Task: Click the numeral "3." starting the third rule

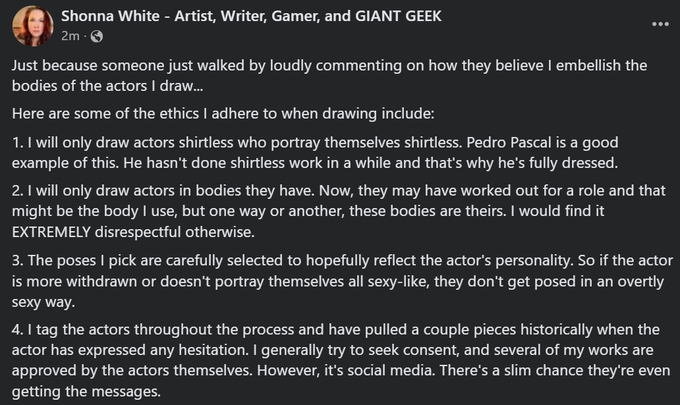Action: pos(20,260)
